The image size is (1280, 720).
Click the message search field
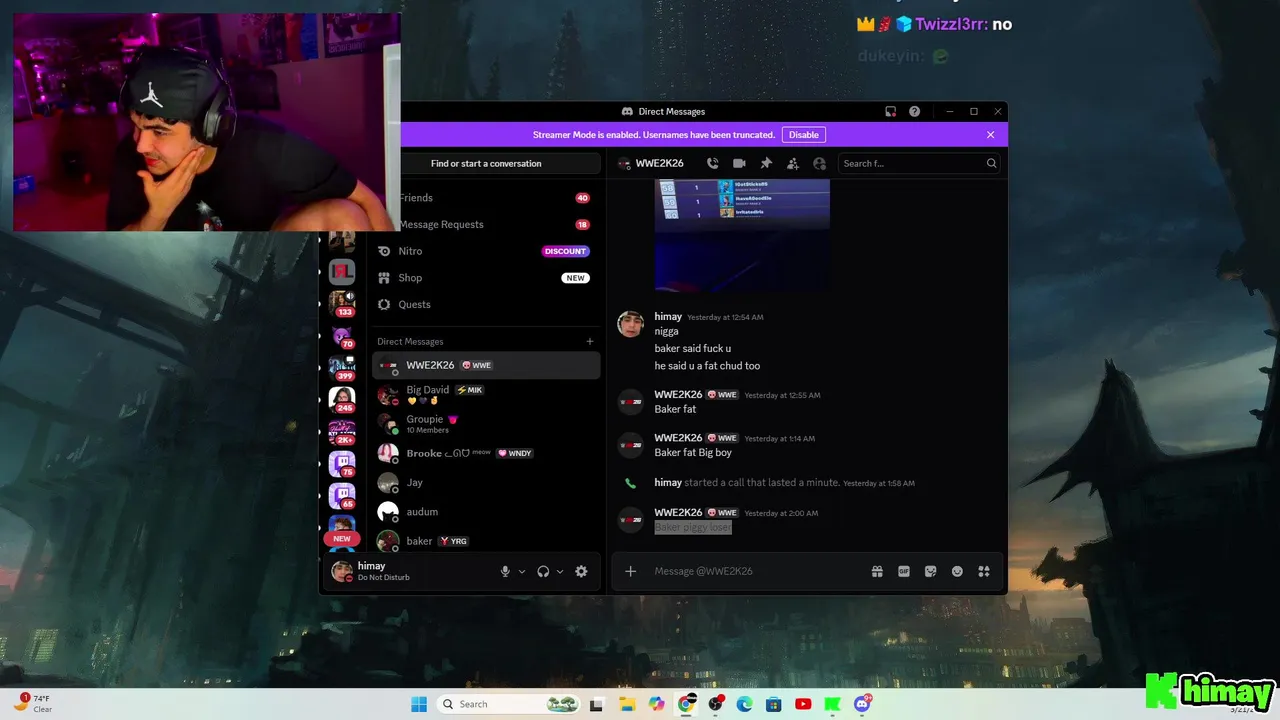[918, 163]
